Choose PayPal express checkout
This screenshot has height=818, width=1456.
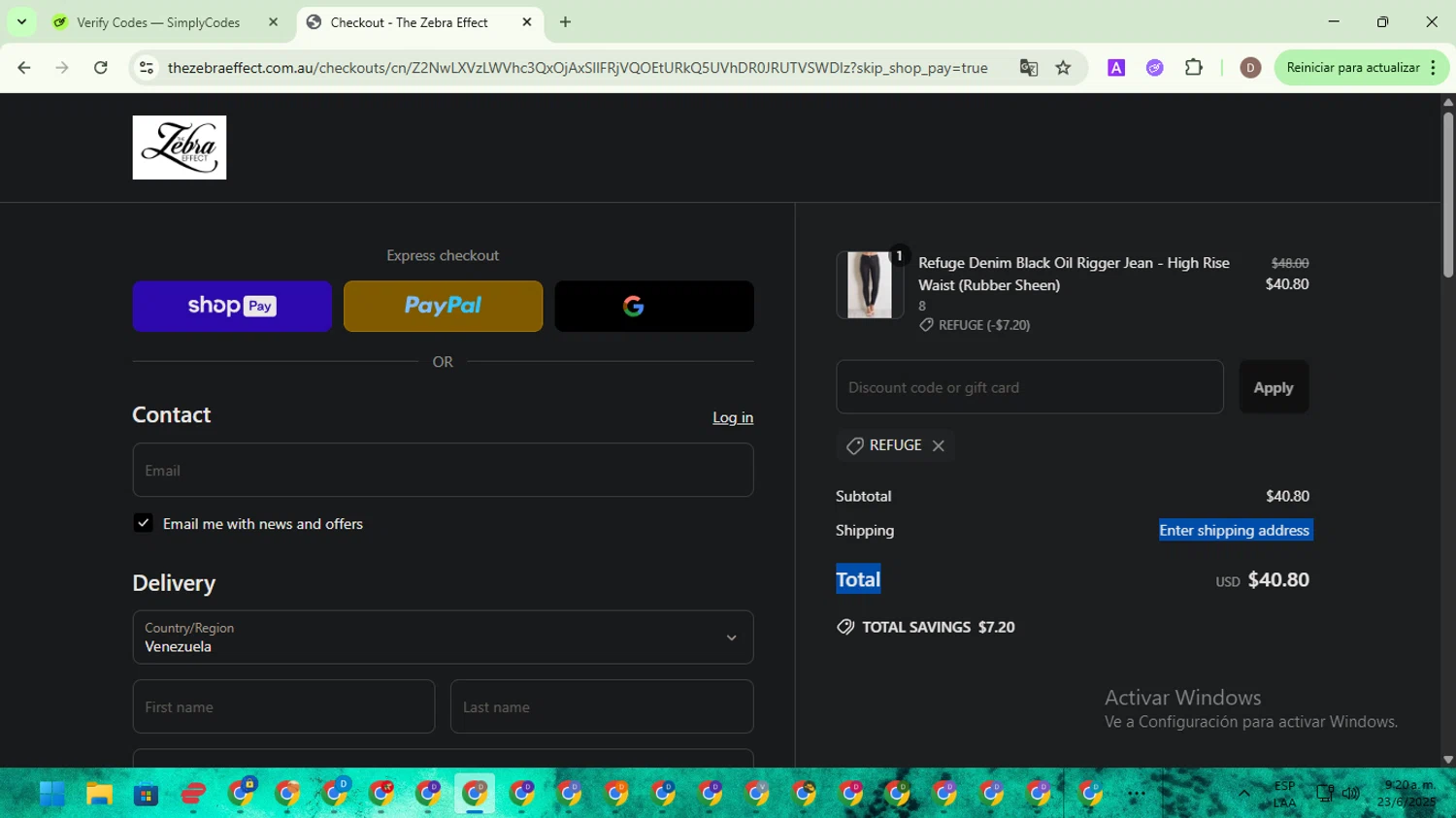coord(443,307)
